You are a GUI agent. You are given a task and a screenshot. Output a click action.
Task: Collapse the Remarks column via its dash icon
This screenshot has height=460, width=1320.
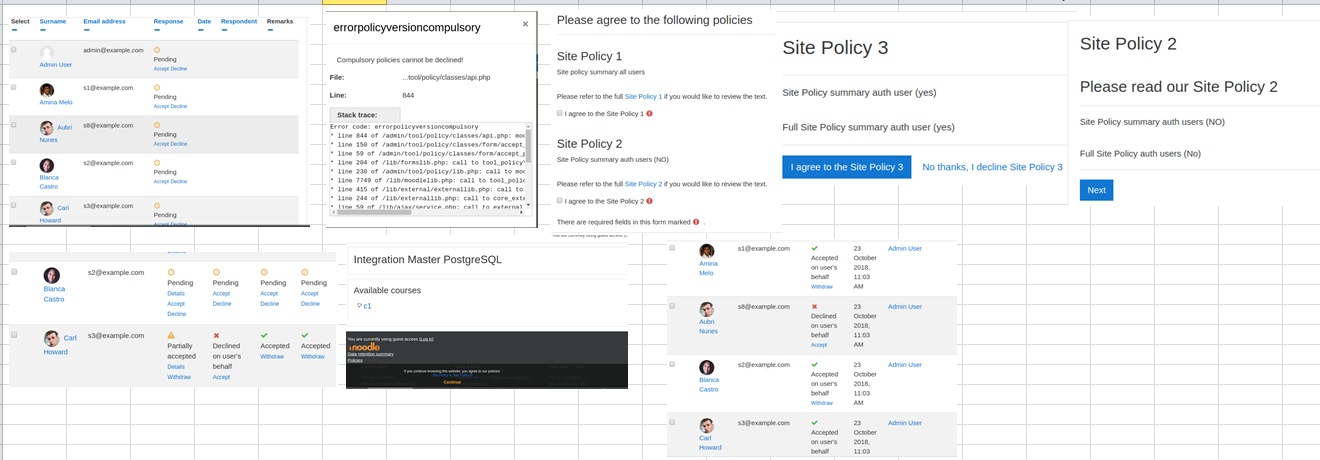[271, 30]
